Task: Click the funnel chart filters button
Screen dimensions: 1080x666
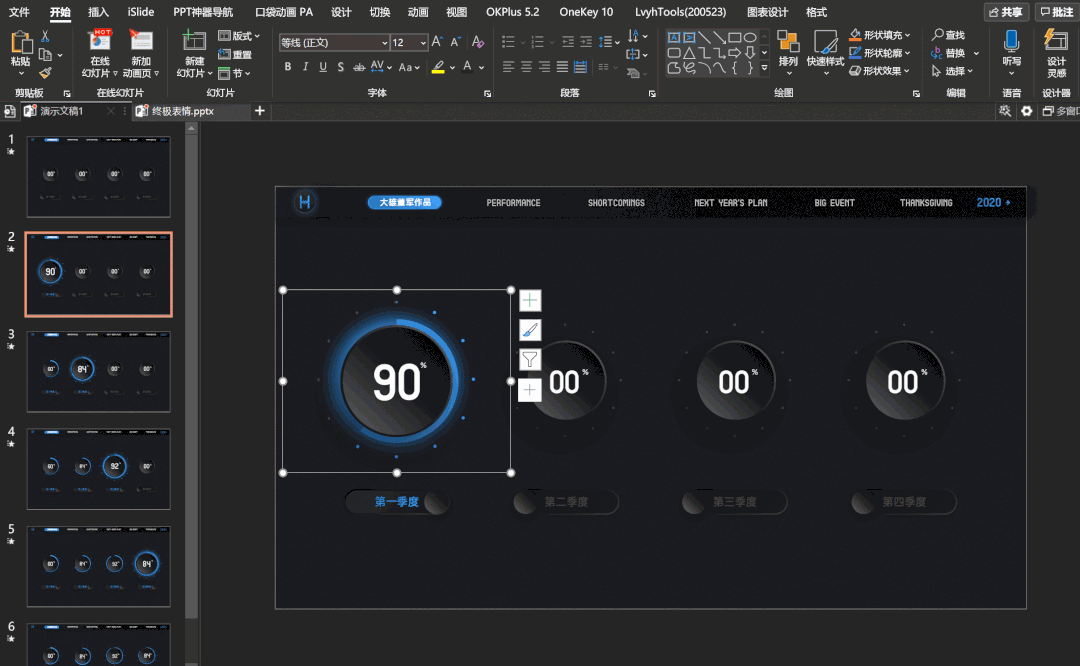Action: click(x=530, y=360)
